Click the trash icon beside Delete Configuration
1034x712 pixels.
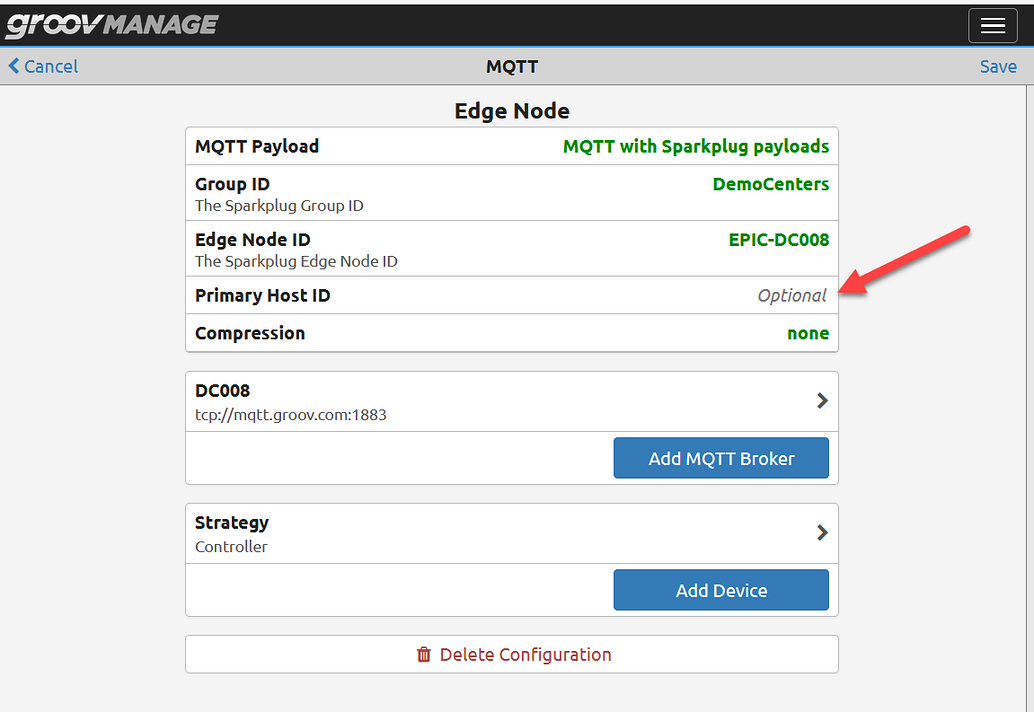[x=426, y=654]
